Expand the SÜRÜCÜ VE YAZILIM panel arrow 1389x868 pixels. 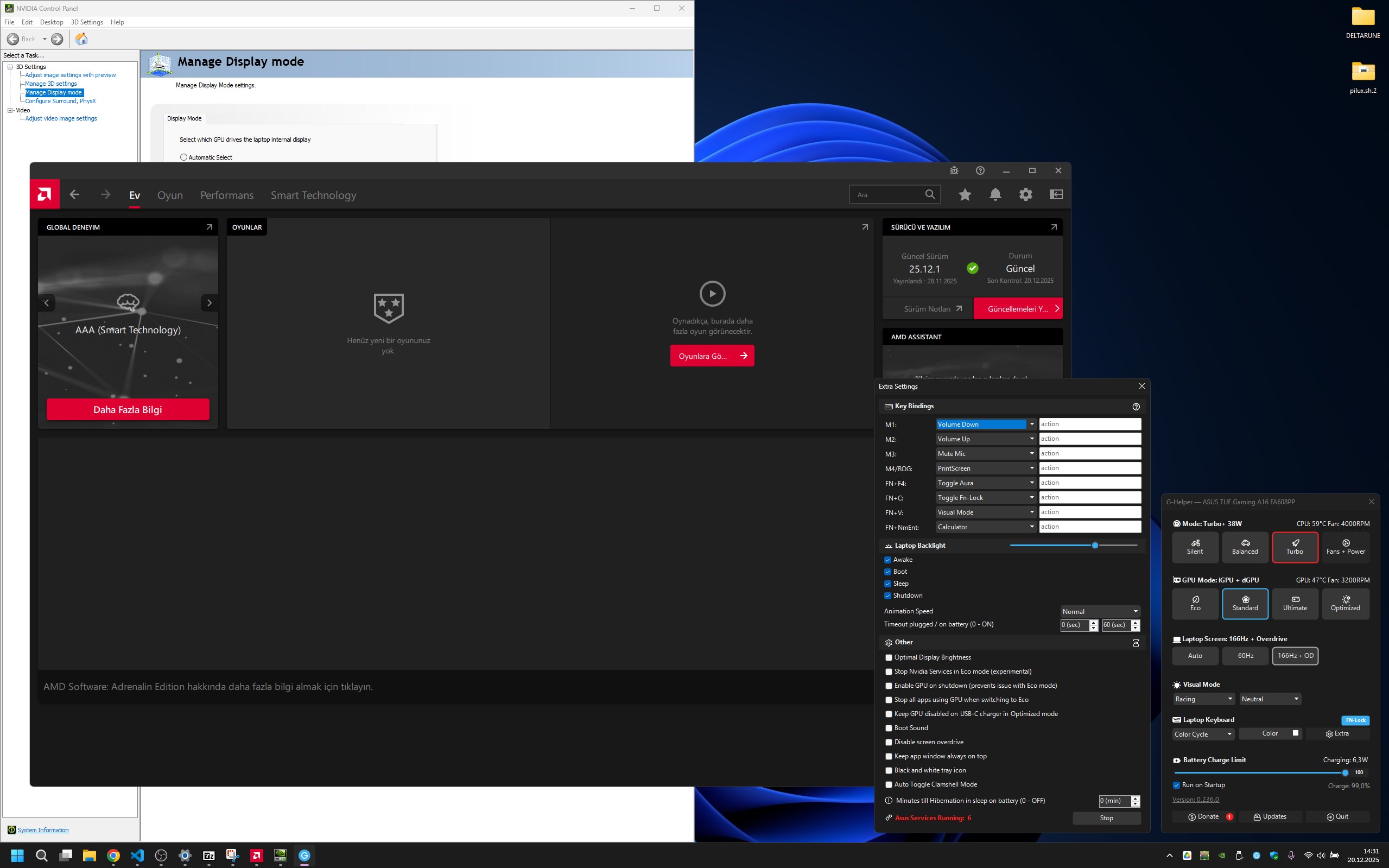[x=1054, y=227]
